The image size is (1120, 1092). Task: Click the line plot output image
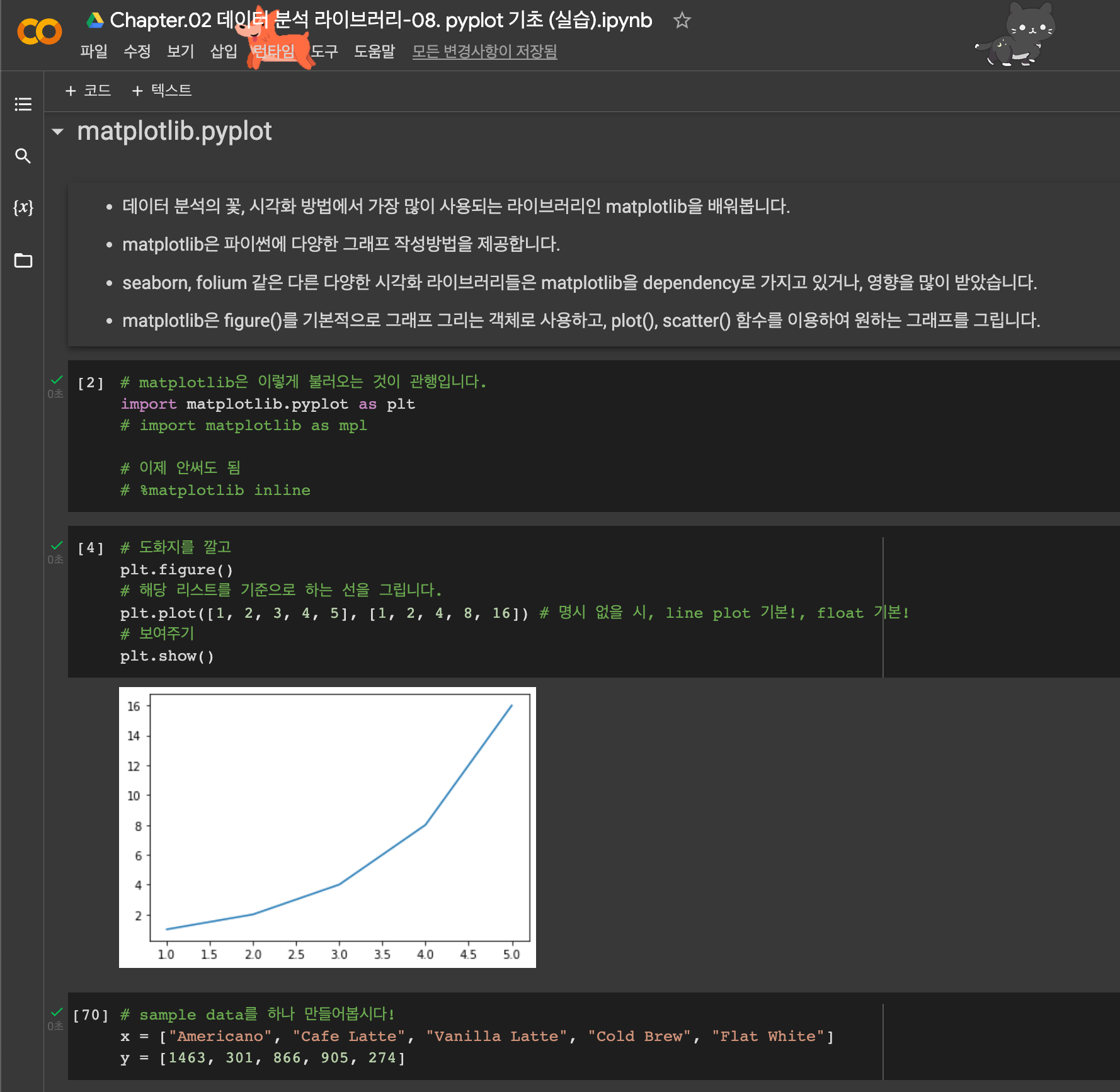(x=328, y=827)
